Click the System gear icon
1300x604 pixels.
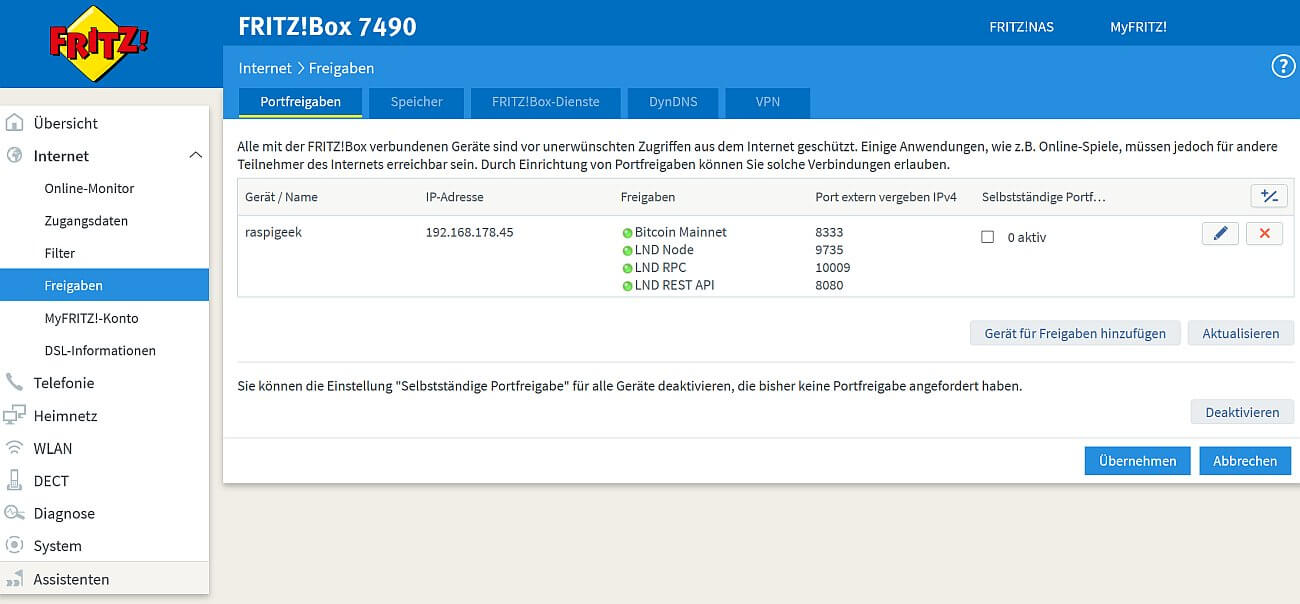[x=14, y=546]
